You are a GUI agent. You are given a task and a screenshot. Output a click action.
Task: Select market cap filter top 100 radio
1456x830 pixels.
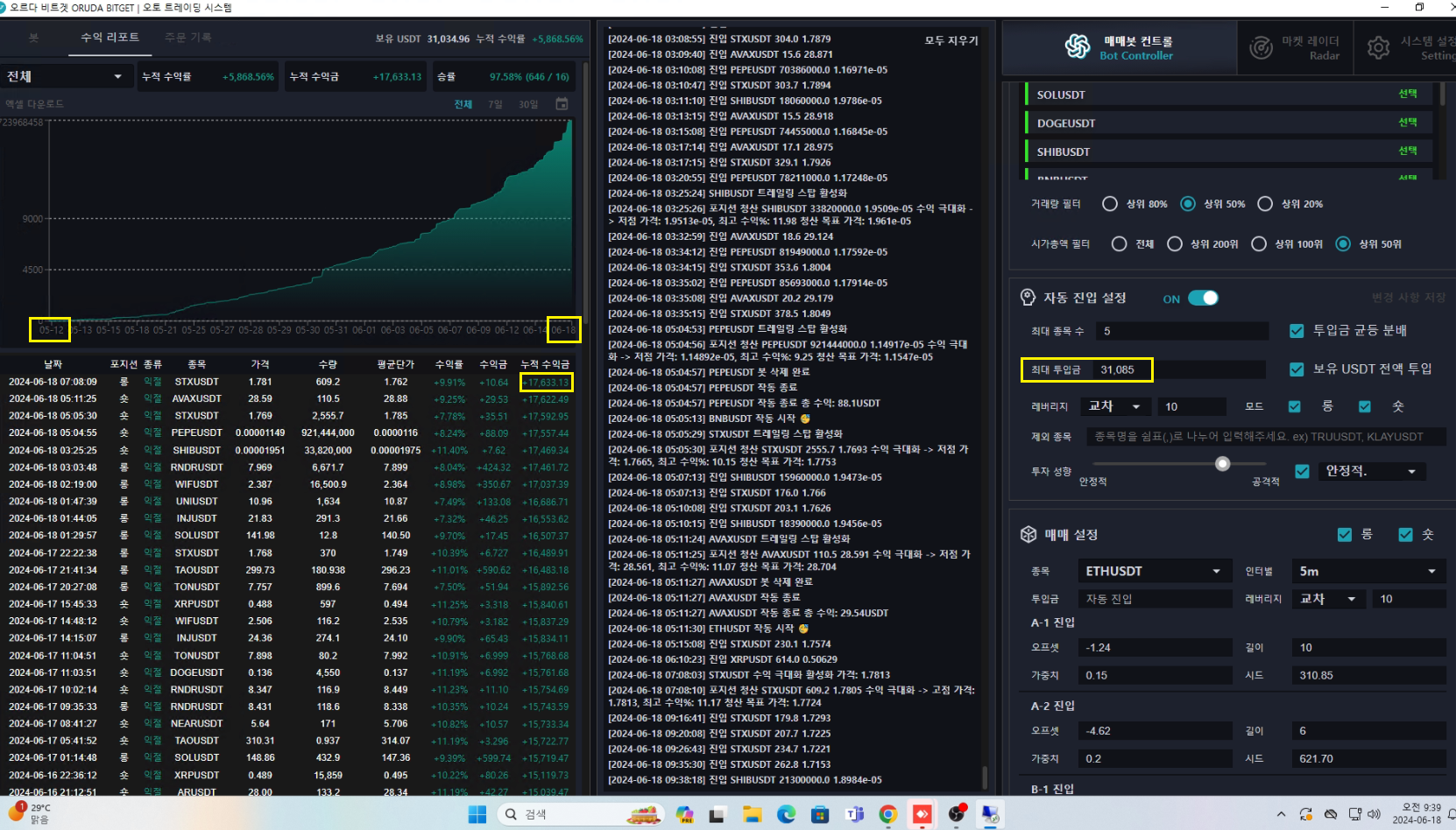(x=1259, y=244)
